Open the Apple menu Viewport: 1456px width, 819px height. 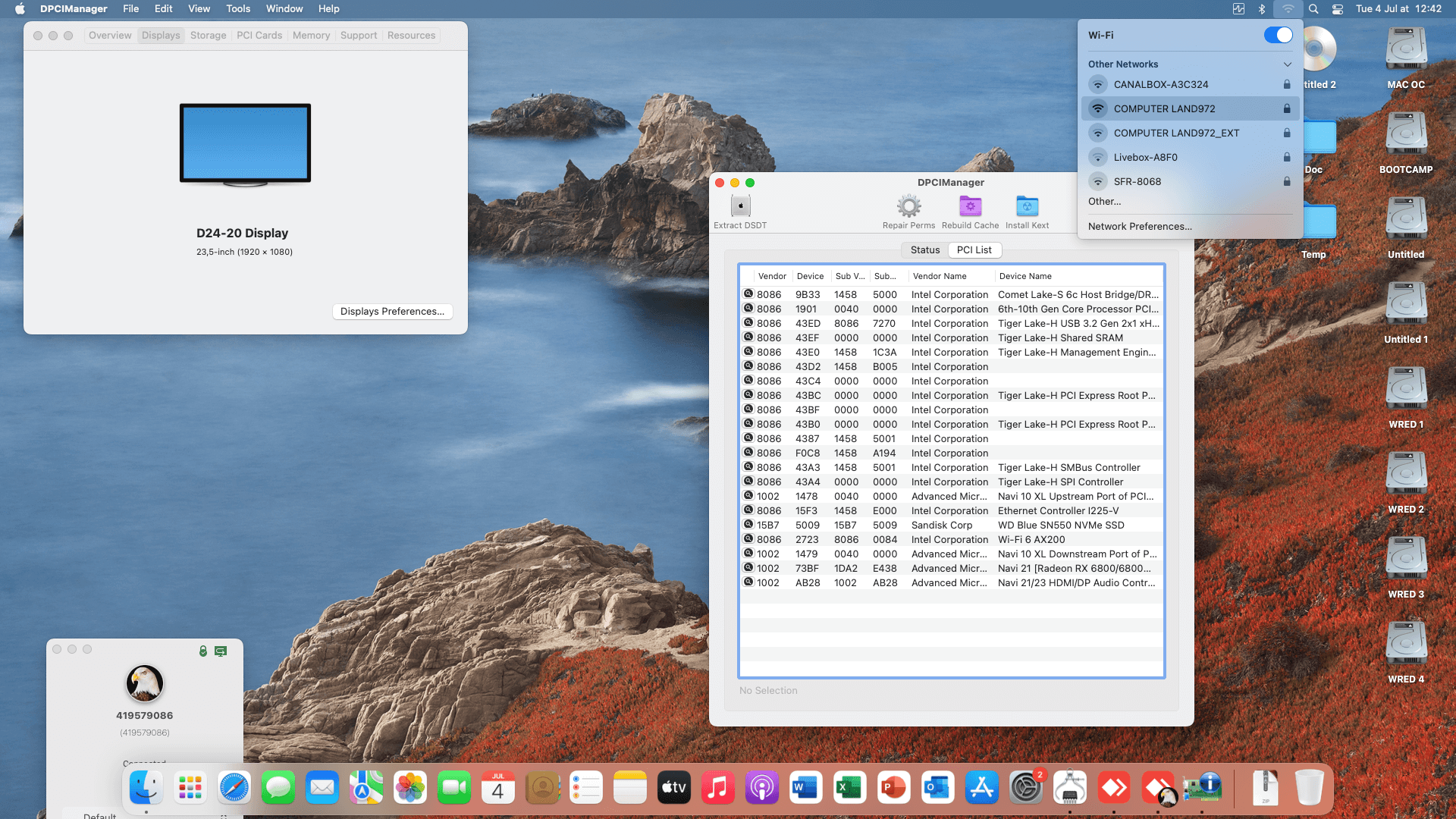(x=20, y=9)
